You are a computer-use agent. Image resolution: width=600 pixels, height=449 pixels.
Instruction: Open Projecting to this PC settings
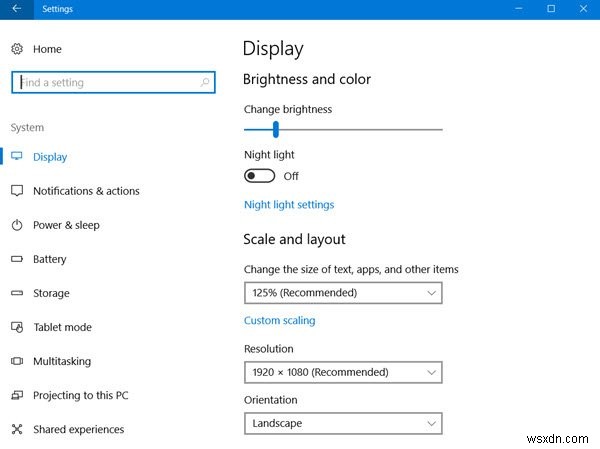80,395
